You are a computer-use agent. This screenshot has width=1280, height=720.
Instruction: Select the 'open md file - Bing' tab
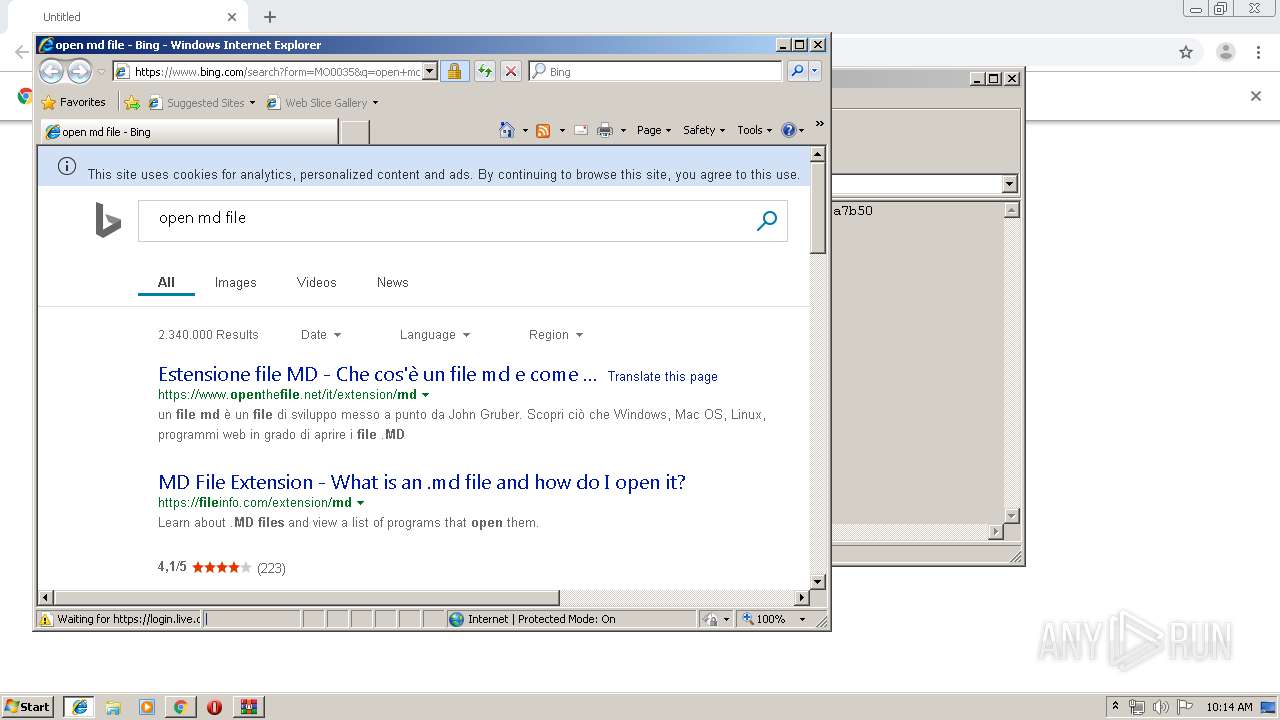[189, 132]
